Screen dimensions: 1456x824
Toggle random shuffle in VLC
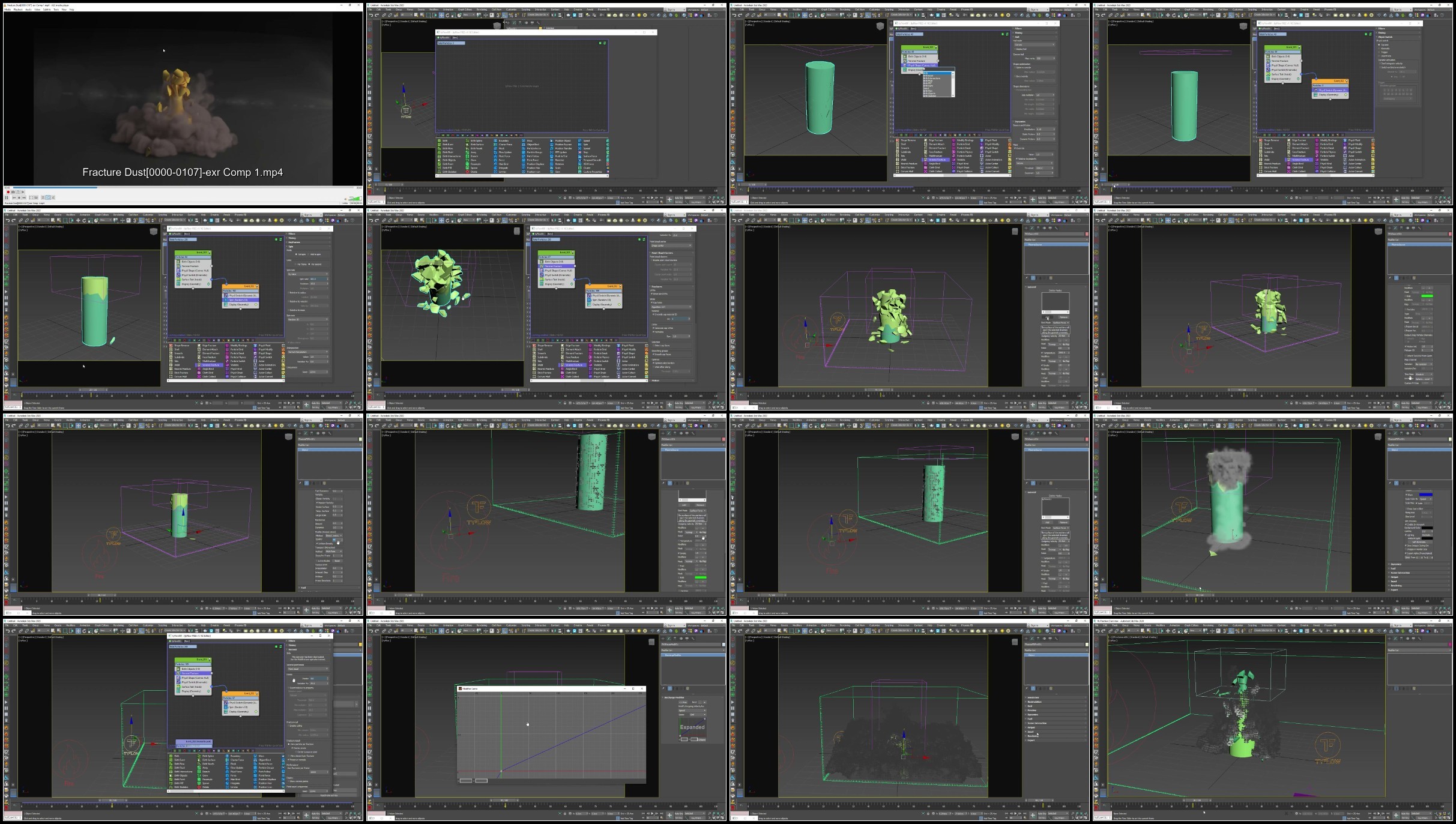[x=54, y=197]
